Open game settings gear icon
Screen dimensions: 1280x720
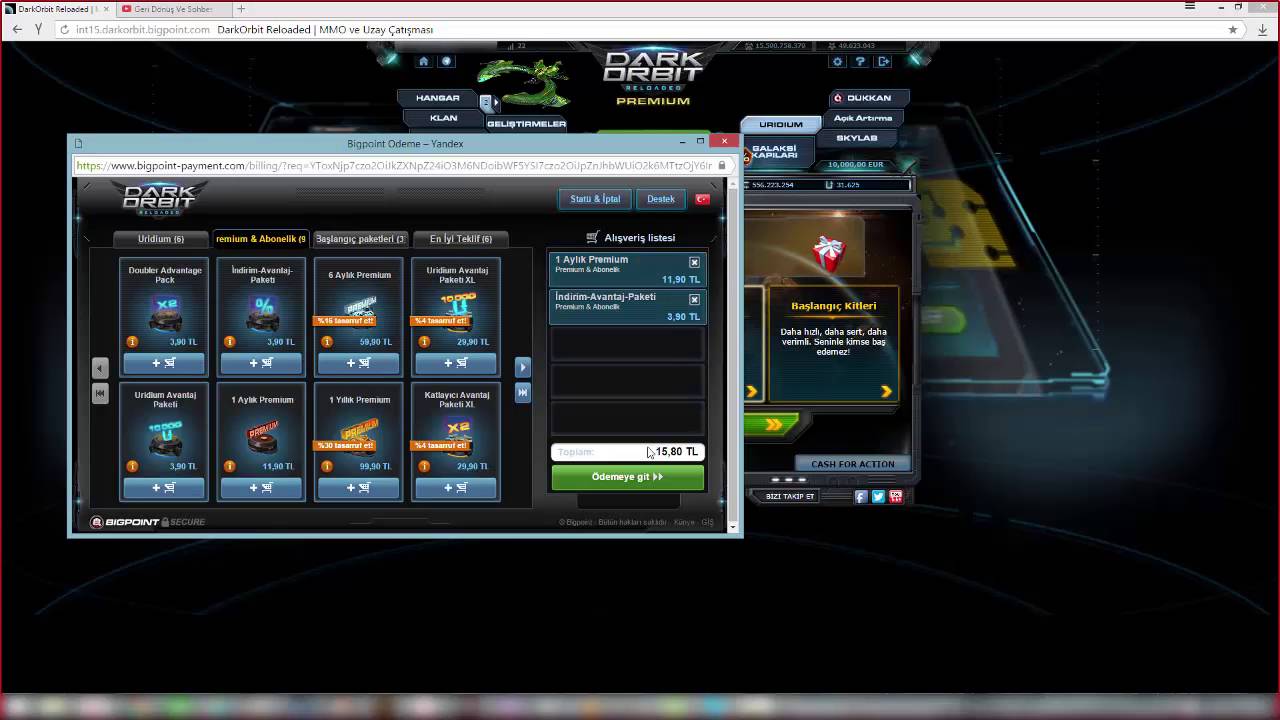point(838,61)
